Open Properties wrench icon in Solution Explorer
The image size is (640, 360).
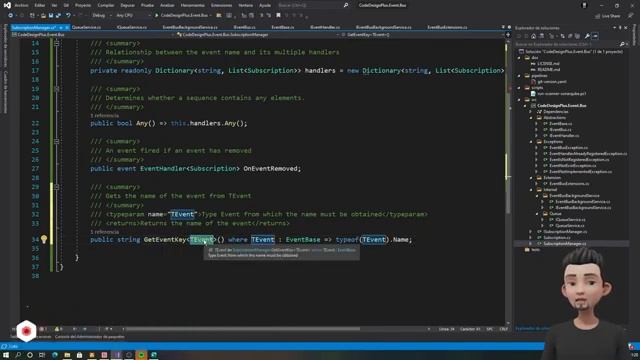click(x=587, y=36)
